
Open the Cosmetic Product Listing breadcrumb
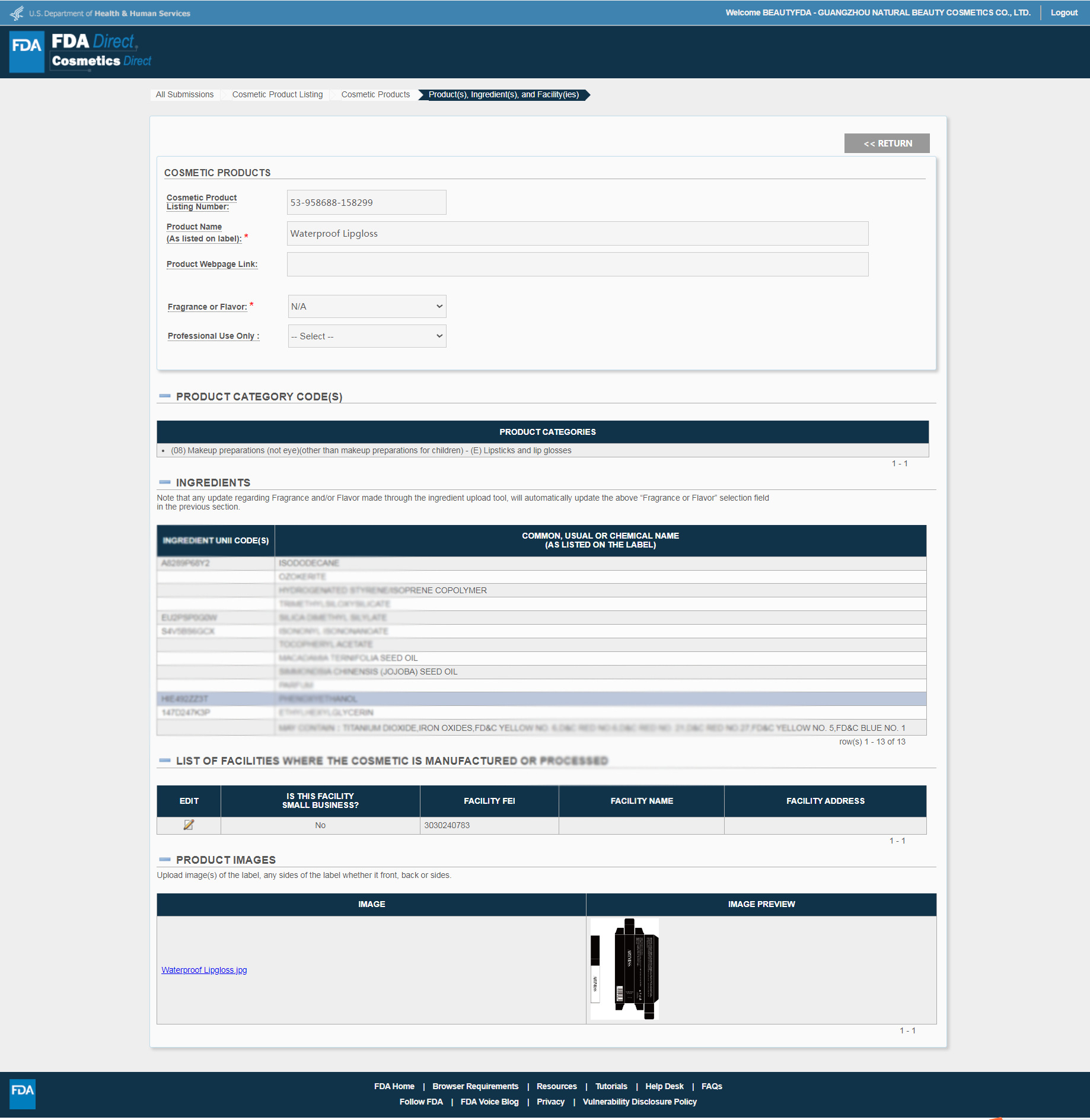278,94
